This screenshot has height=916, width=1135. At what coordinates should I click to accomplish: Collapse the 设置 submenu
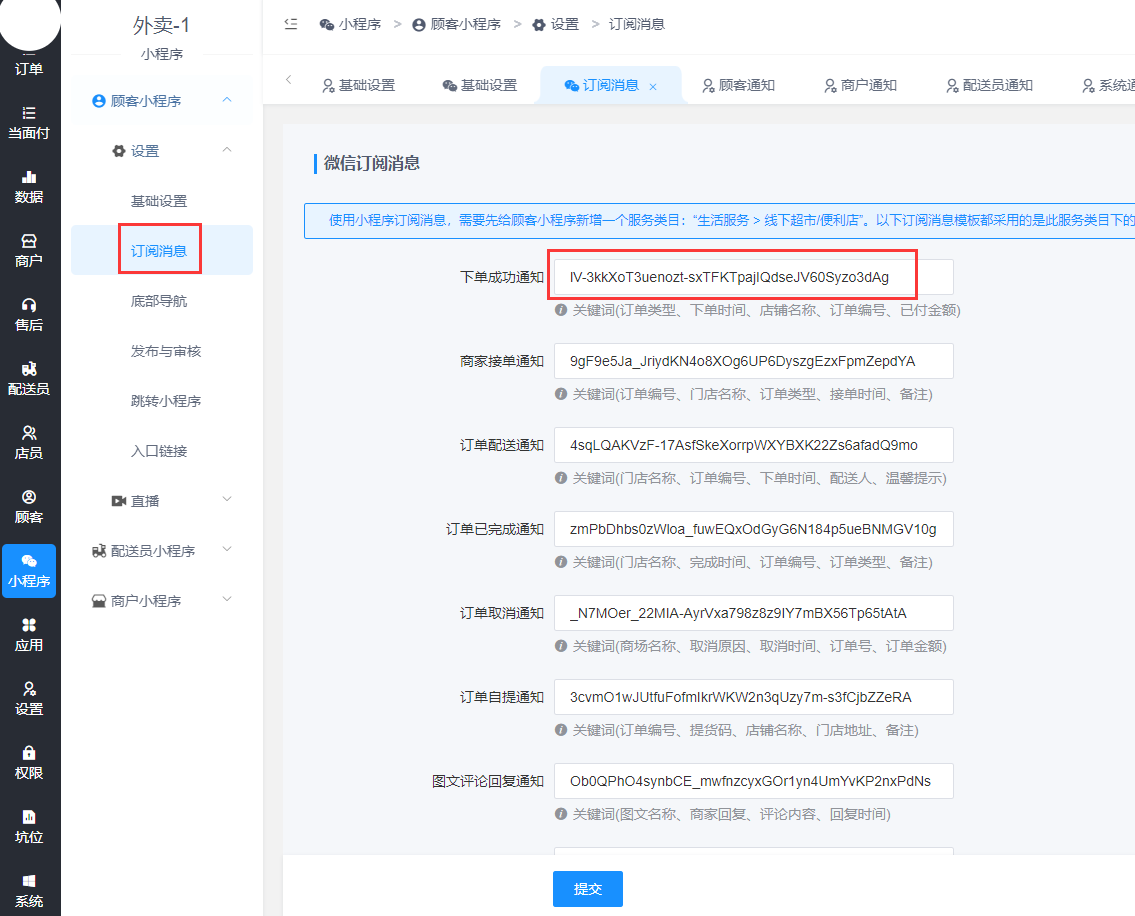click(227, 150)
